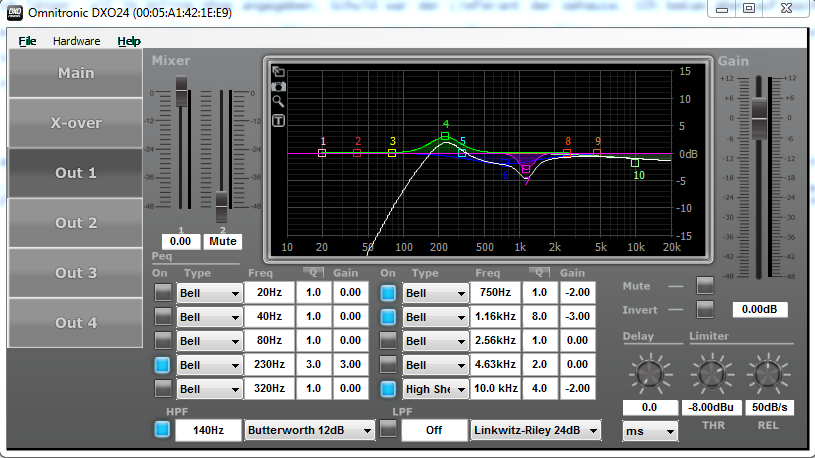Click the 50dB/s release field
The image size is (815, 458).
tap(770, 407)
